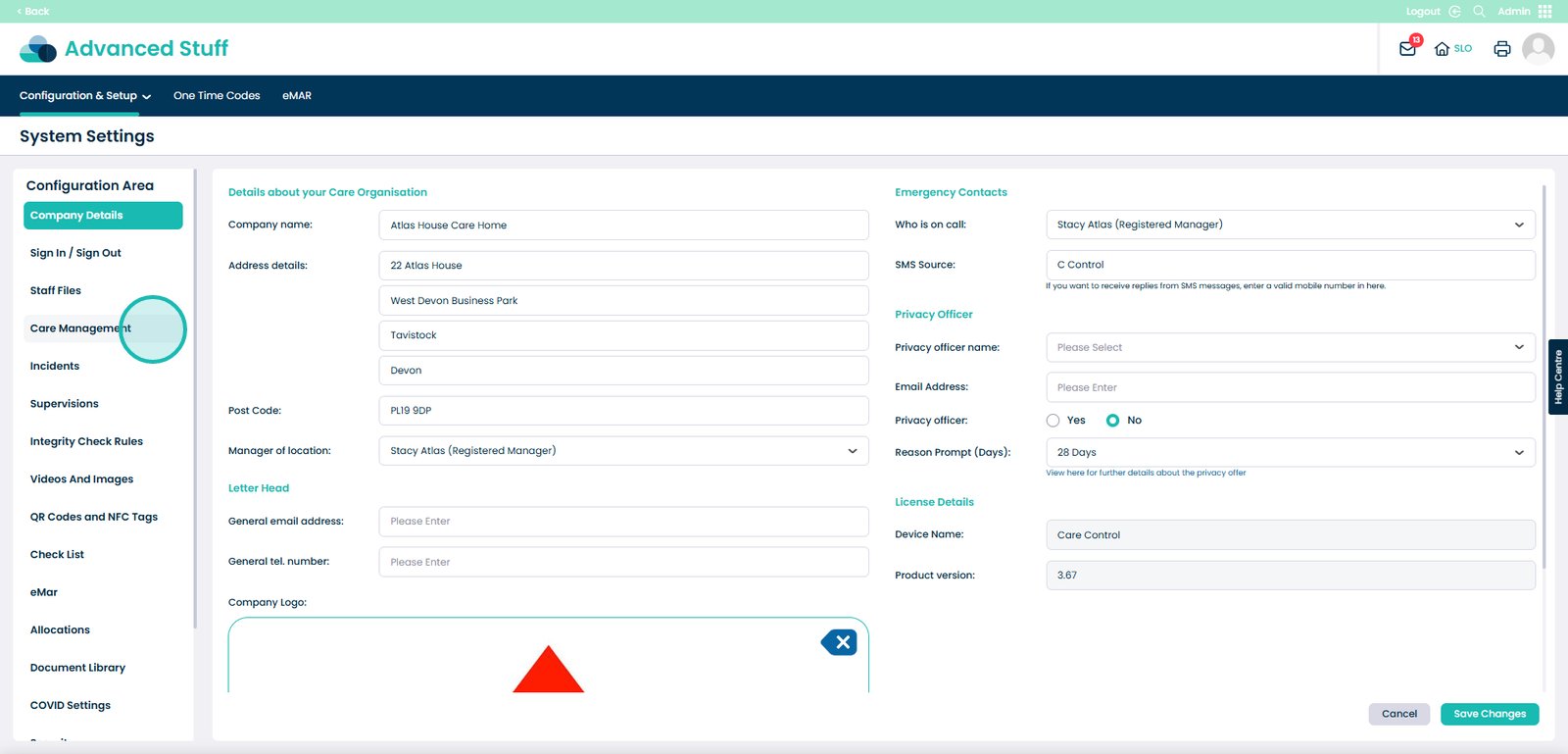Open the user profile avatar

pos(1538,49)
